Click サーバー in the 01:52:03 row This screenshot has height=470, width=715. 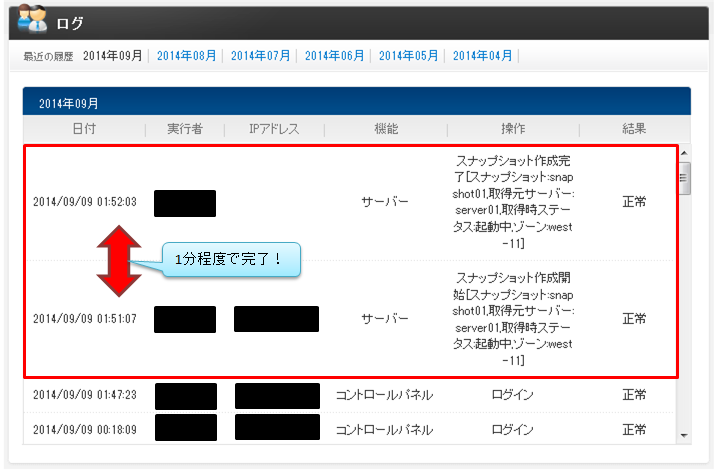[385, 202]
